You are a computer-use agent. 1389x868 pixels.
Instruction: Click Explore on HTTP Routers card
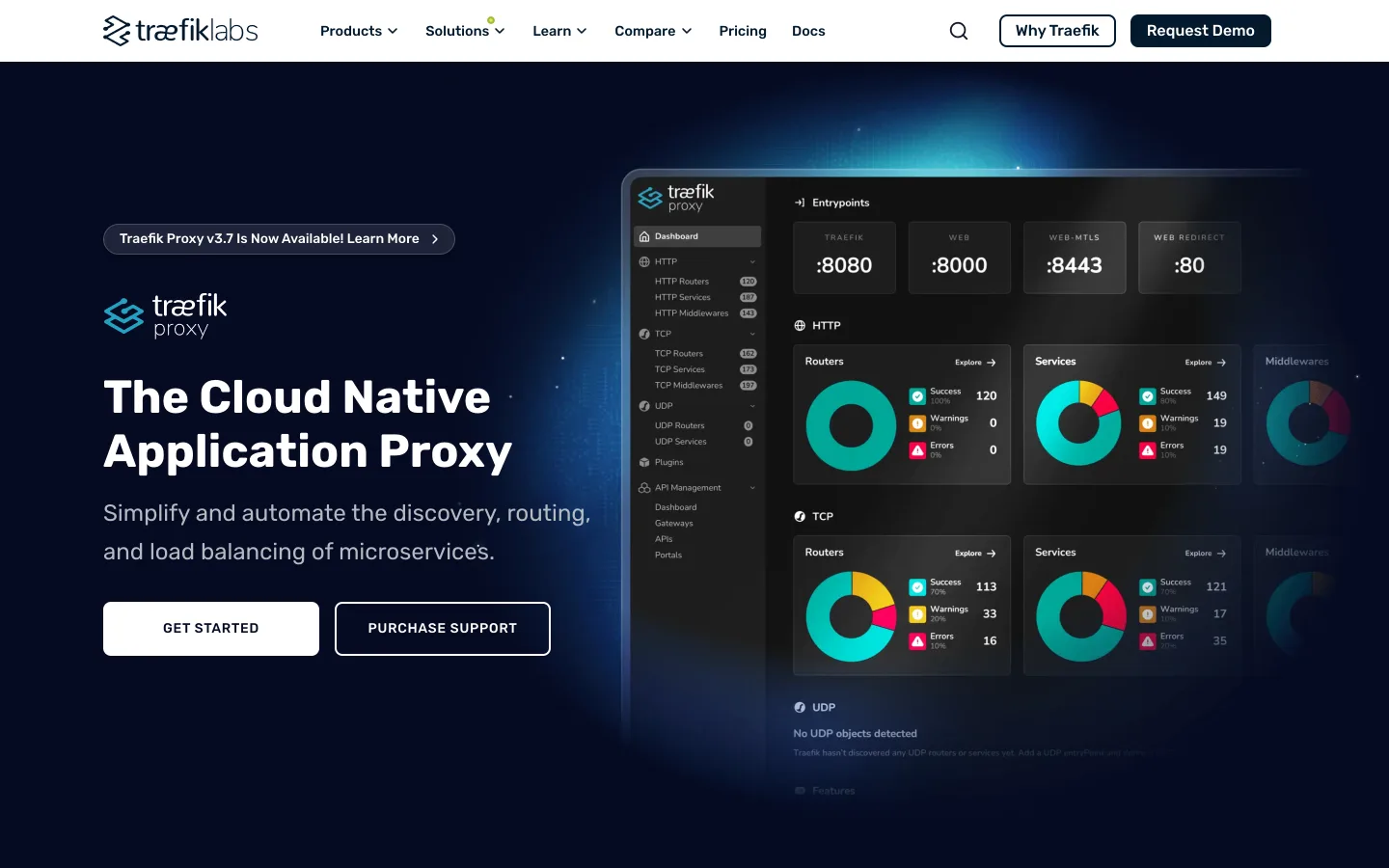click(975, 363)
